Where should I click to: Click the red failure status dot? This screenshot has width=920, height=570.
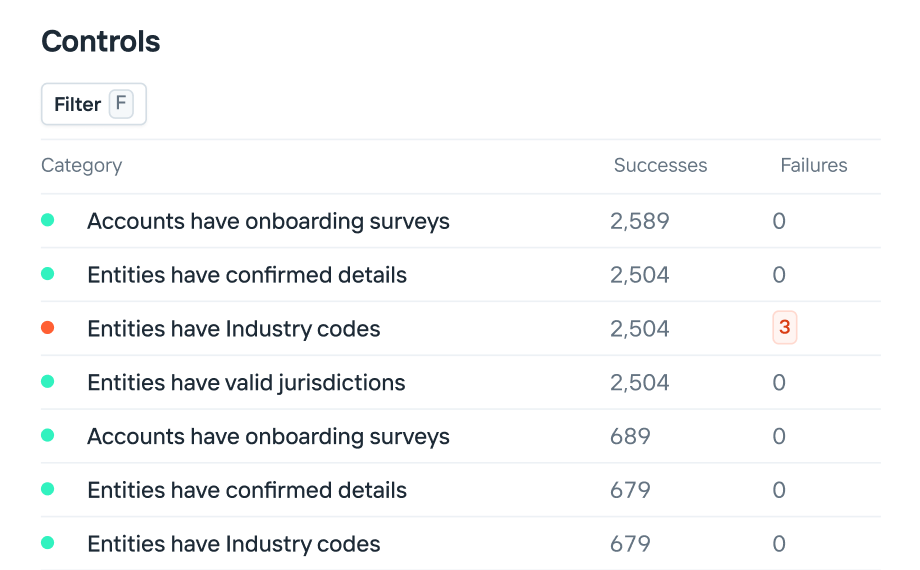(47, 328)
